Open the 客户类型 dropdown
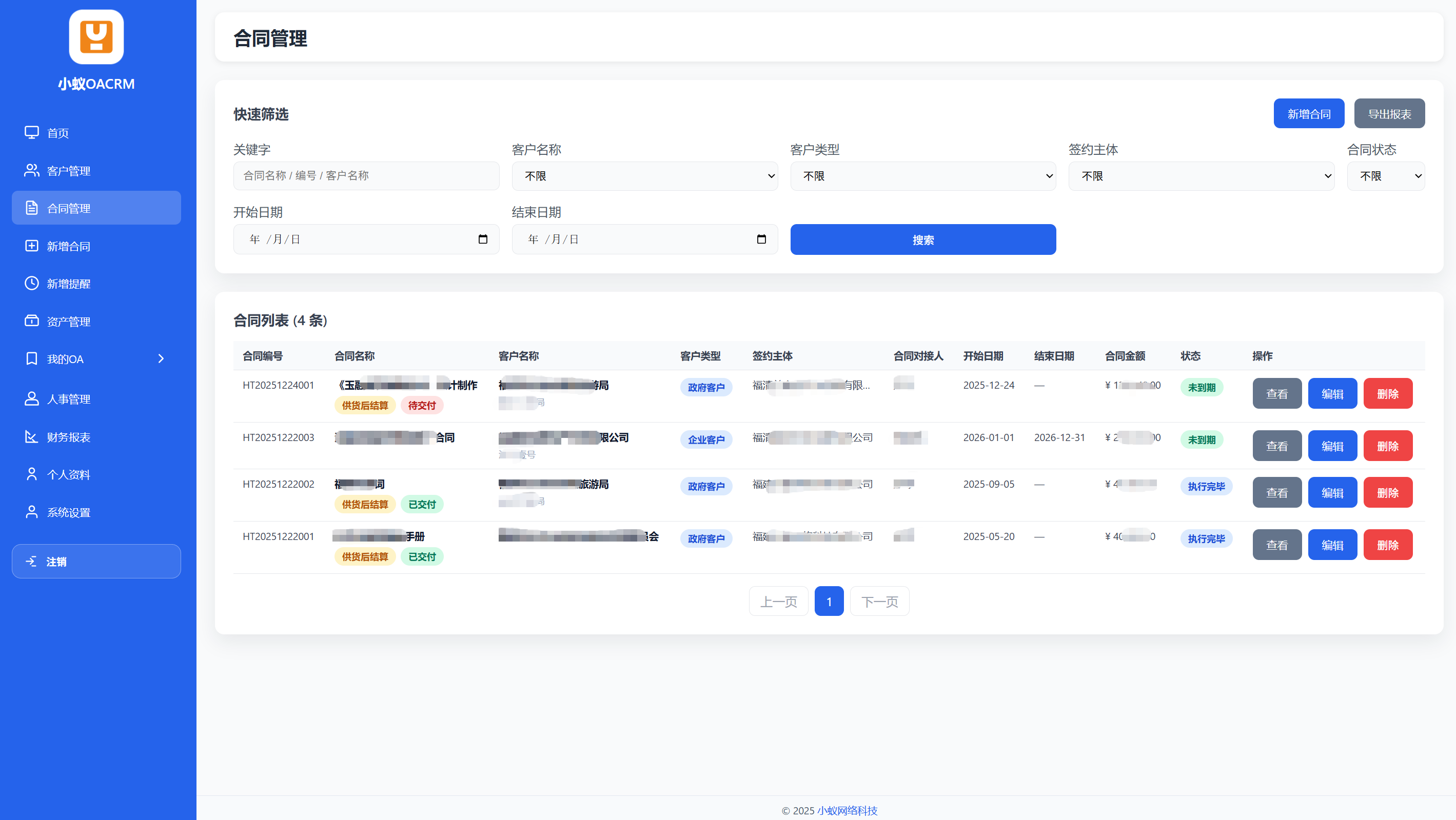 (x=922, y=176)
